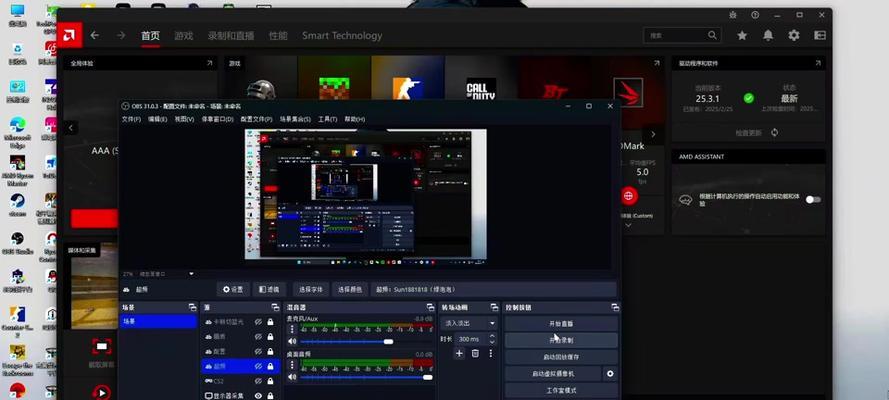Switch to the 性能 tab

click(278, 36)
